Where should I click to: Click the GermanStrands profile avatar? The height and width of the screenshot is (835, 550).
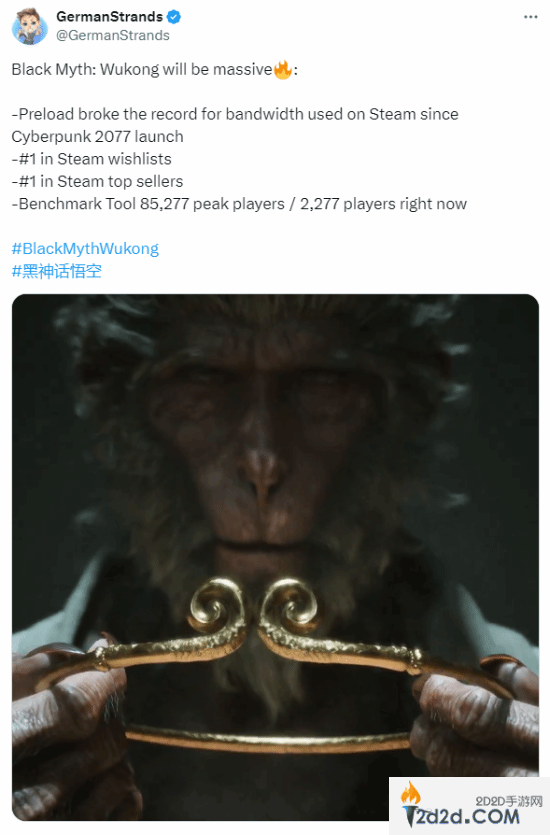(x=30, y=26)
